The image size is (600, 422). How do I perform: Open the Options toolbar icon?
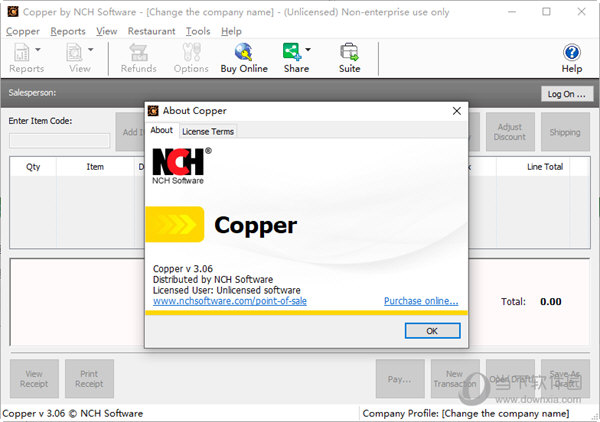tap(191, 58)
